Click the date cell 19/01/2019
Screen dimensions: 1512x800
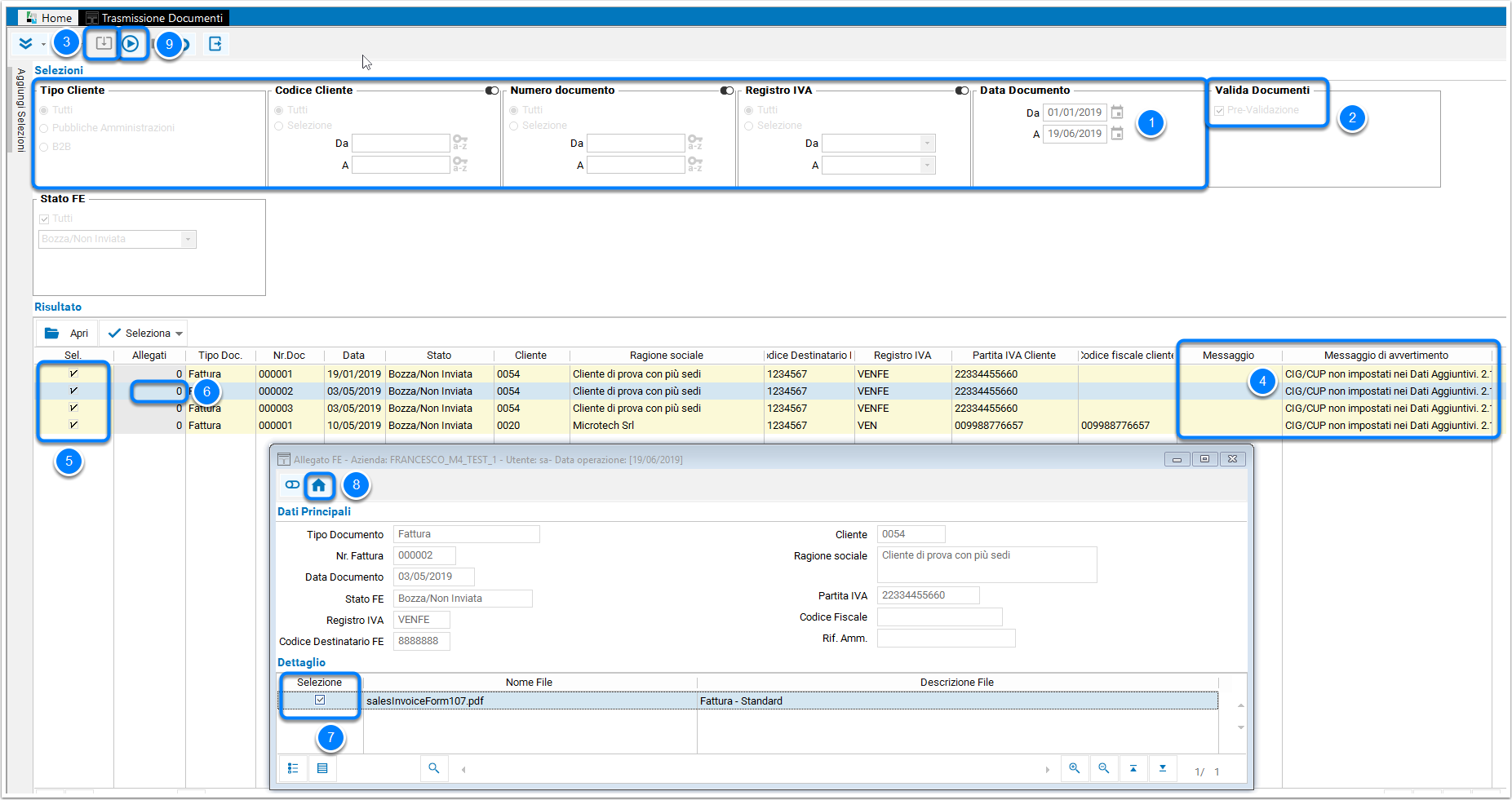(354, 374)
